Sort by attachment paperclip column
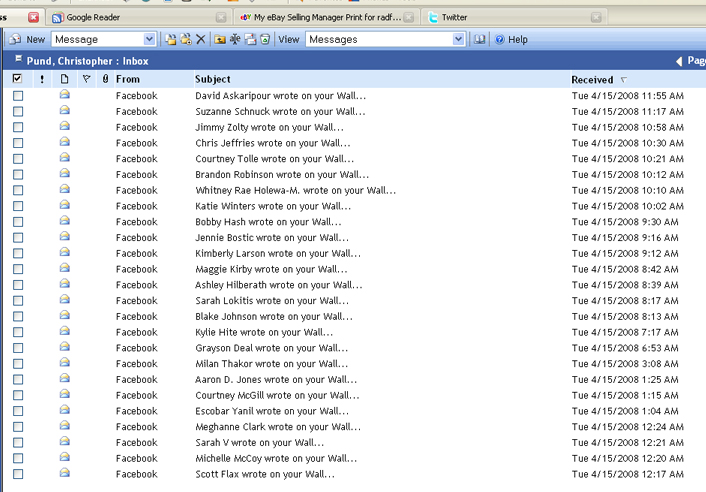This screenshot has width=706, height=492. tap(105, 79)
